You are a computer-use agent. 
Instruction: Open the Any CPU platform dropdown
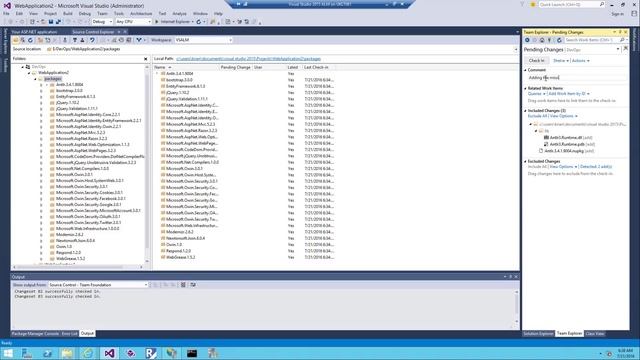[133, 22]
